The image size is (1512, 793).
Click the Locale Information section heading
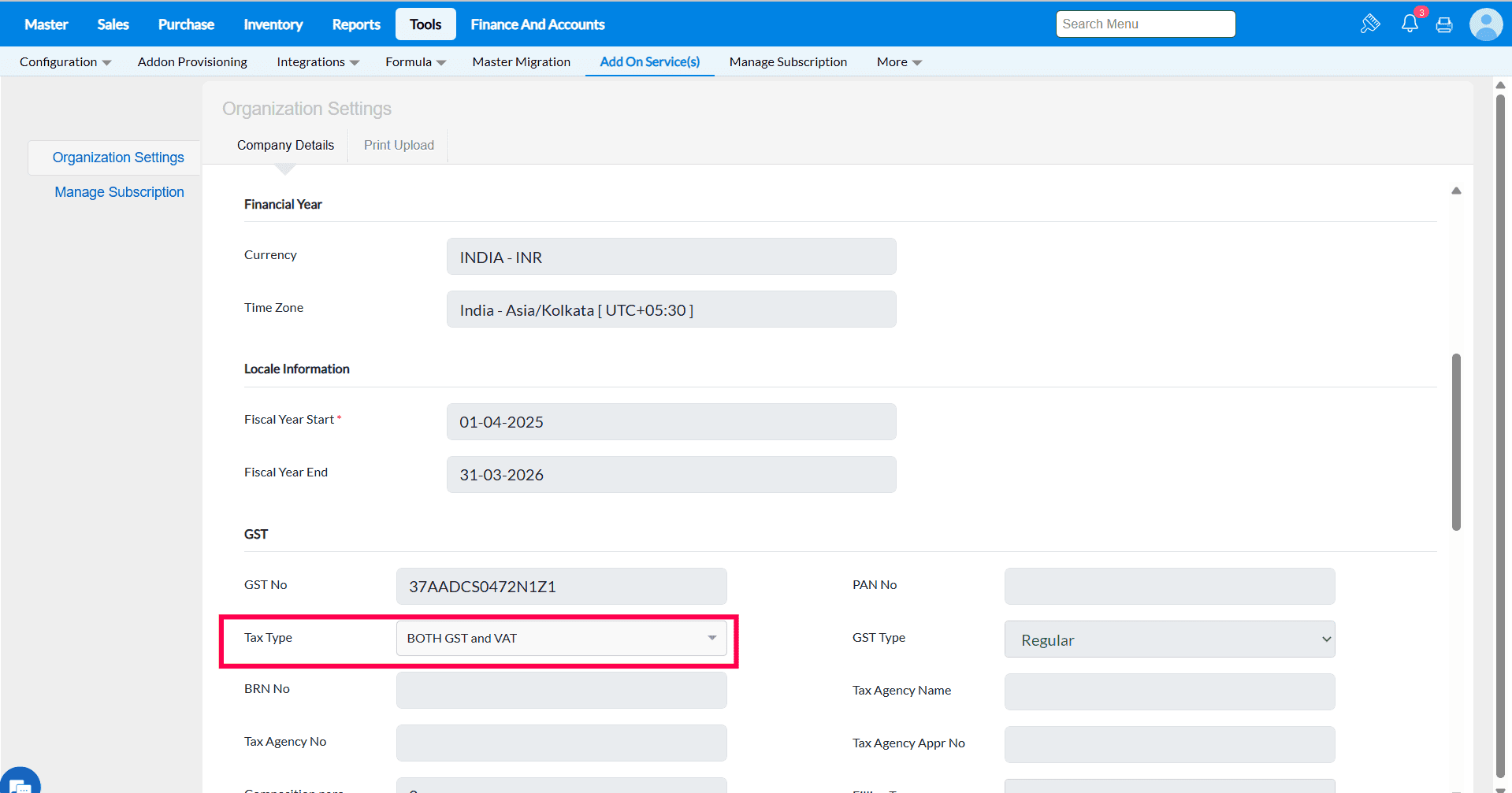[x=297, y=369]
